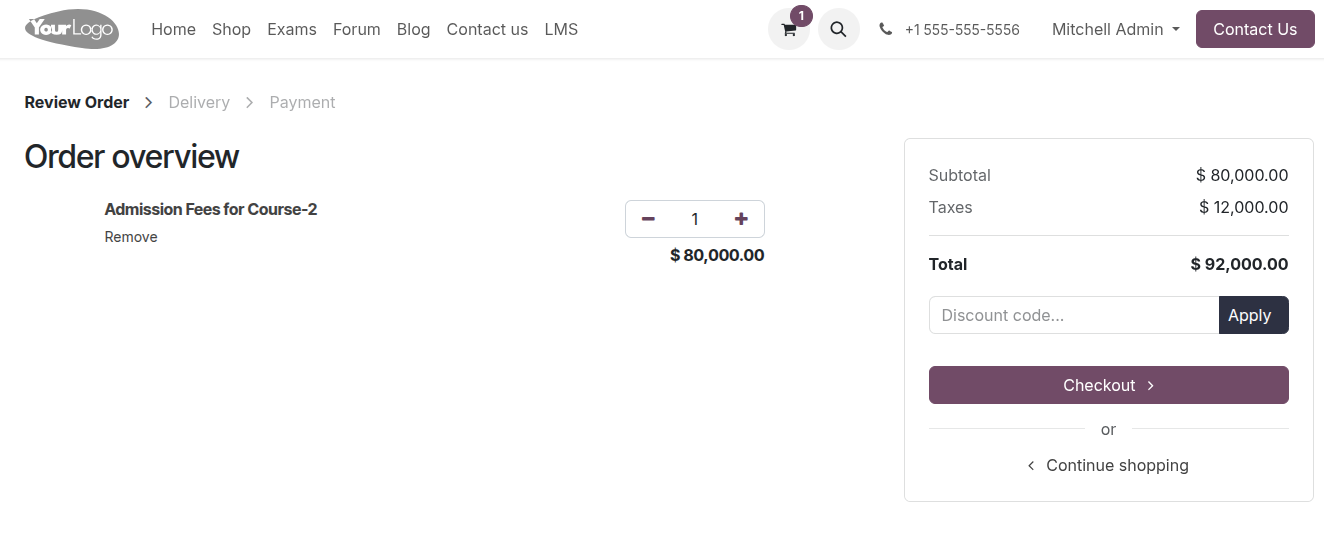Viewport: 1324px width, 534px height.
Task: Open the shopping cart icon
Action: point(789,29)
